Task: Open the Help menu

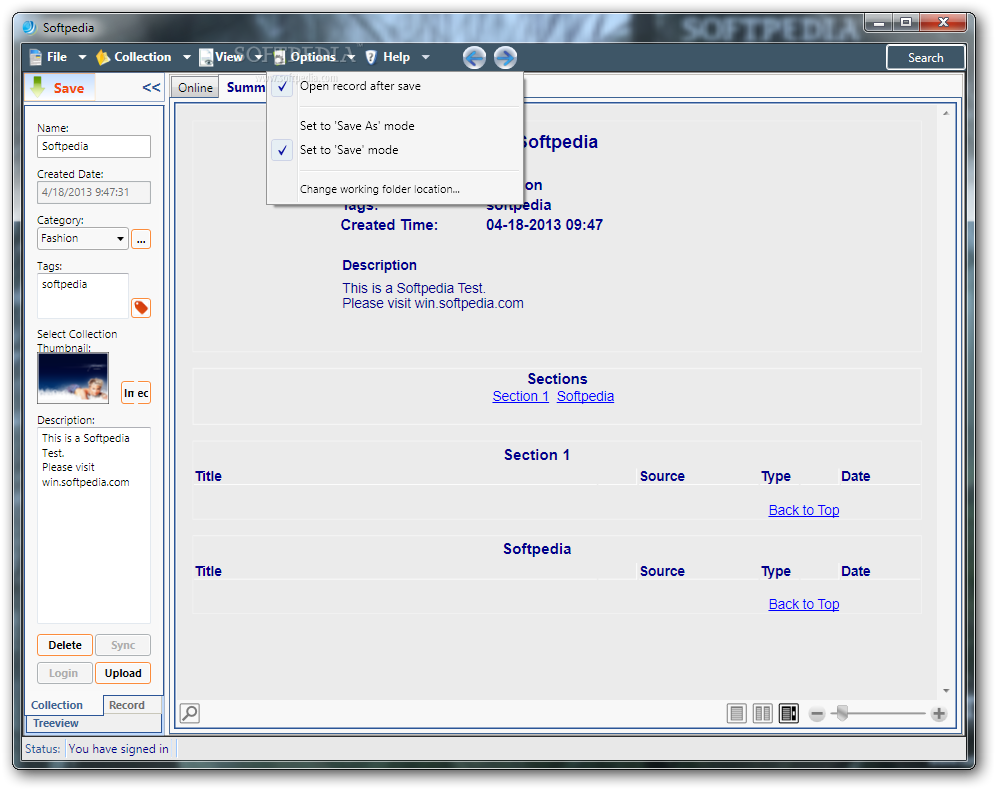Action: tap(396, 57)
